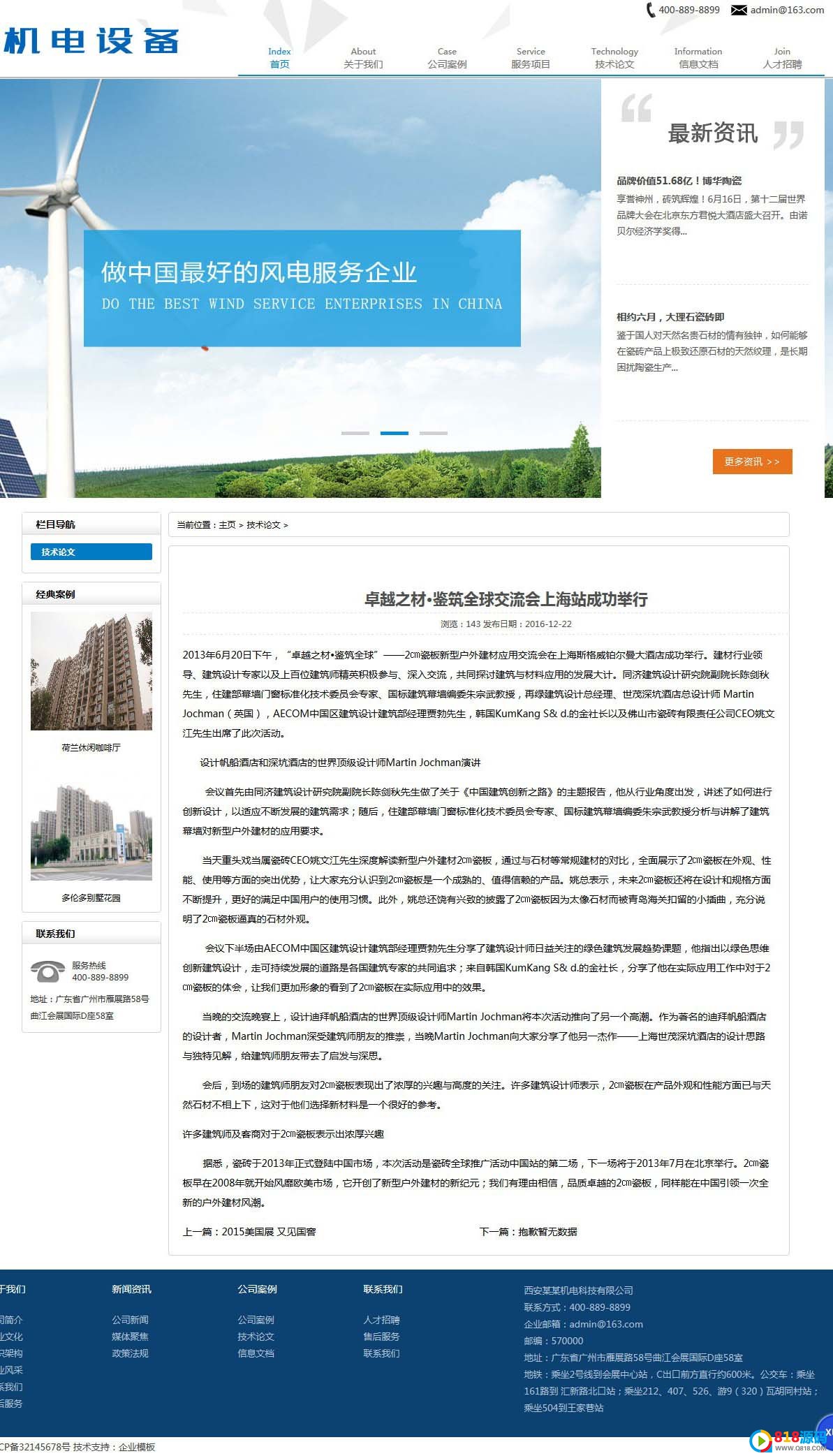The width and height of the screenshot is (833, 1456).
Task: Click the 栏目导航 sidebar heading
Action: [x=55, y=524]
